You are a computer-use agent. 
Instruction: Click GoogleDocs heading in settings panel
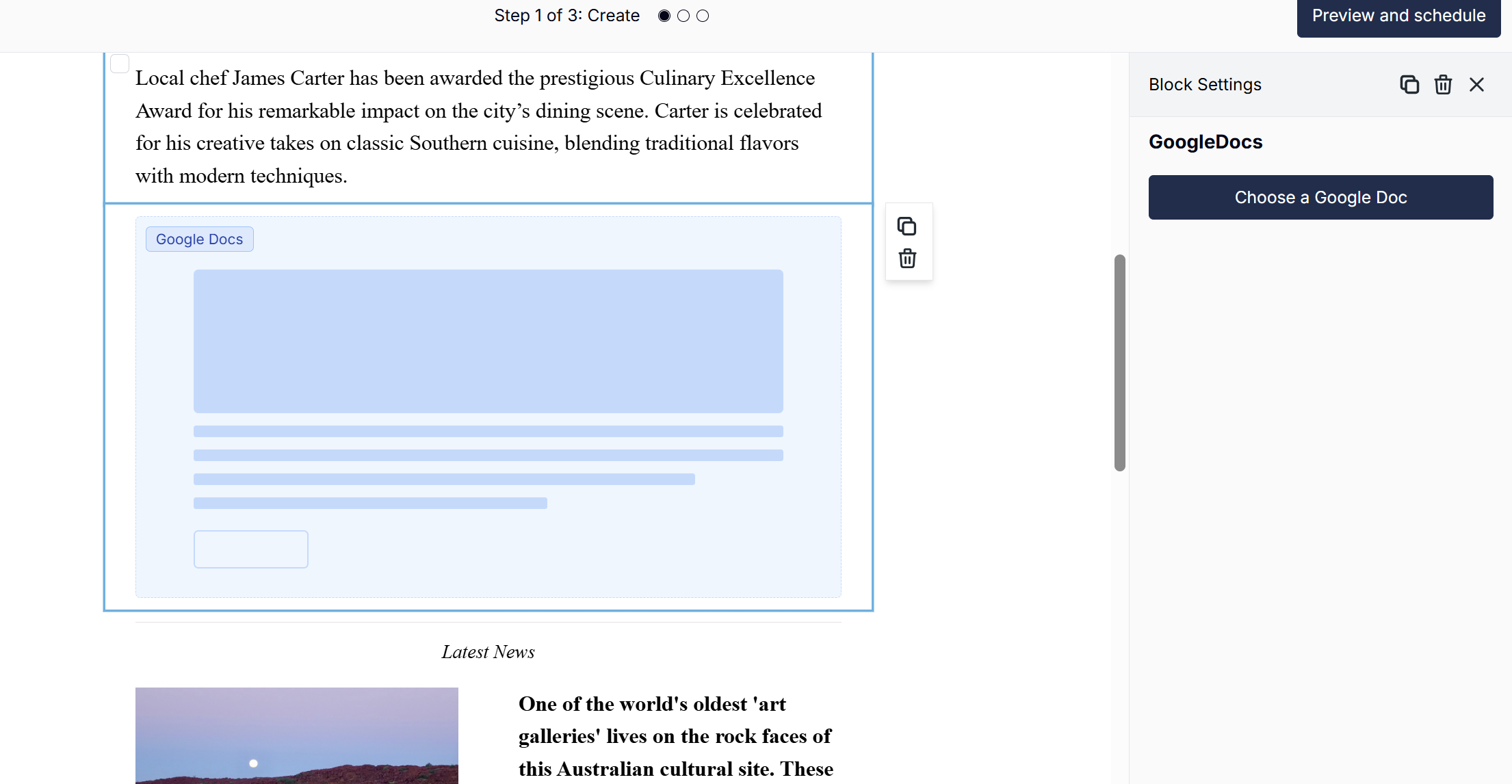(1205, 142)
